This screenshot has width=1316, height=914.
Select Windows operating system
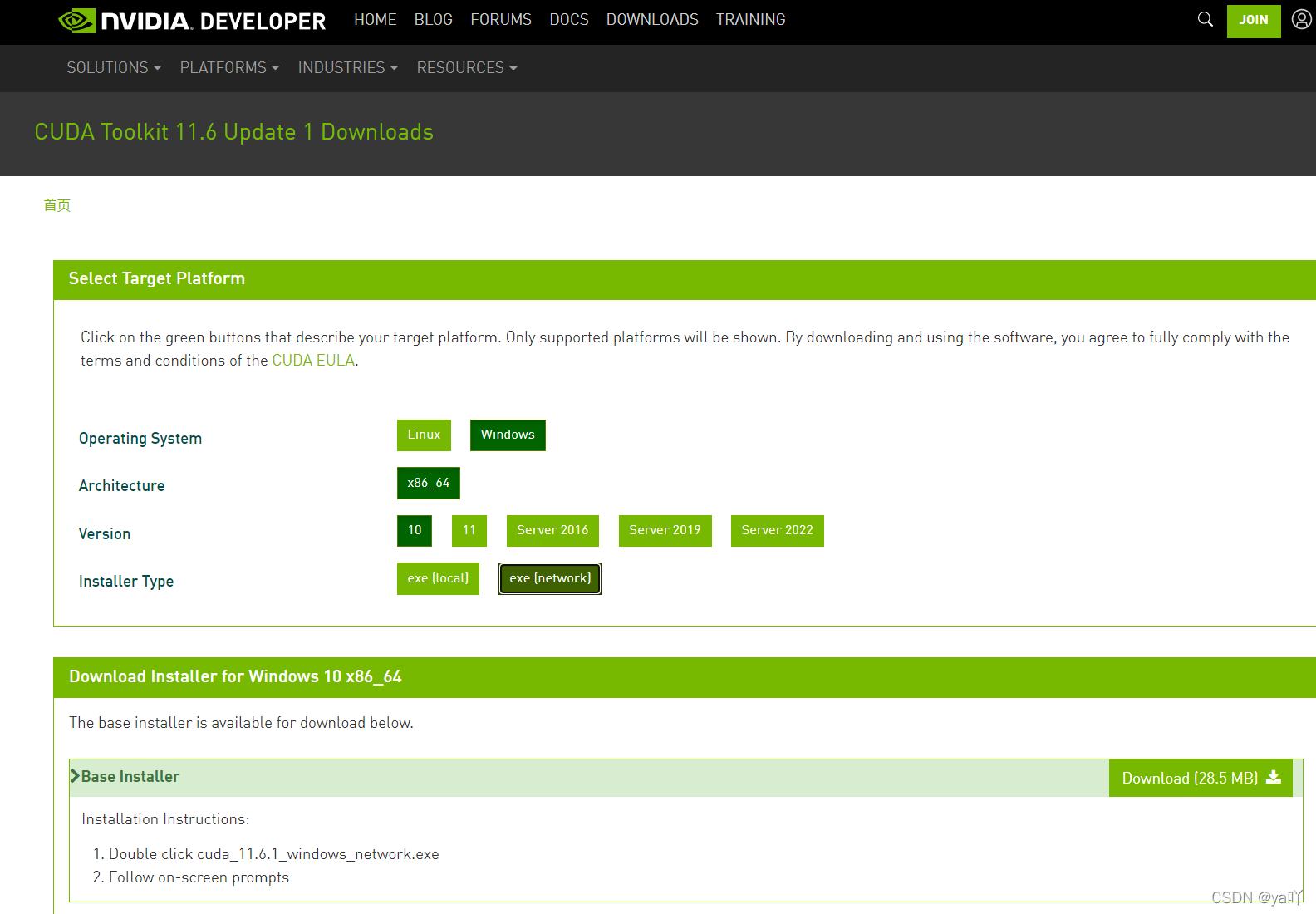click(x=508, y=435)
